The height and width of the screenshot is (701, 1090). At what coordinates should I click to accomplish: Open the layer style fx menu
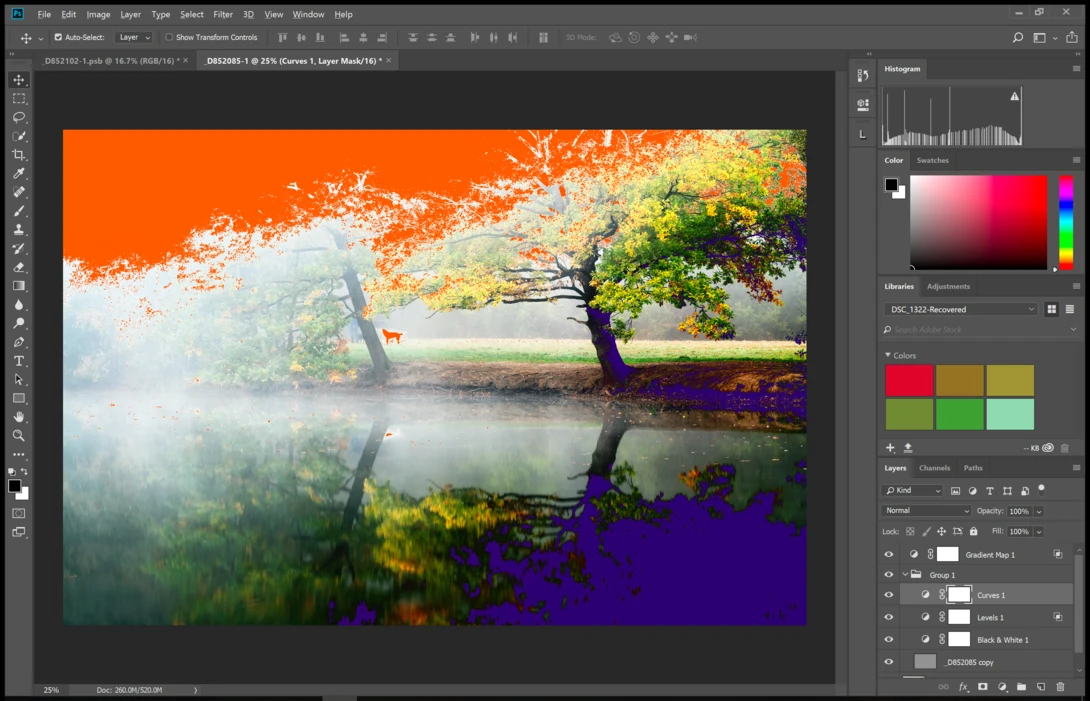pyautogui.click(x=963, y=687)
